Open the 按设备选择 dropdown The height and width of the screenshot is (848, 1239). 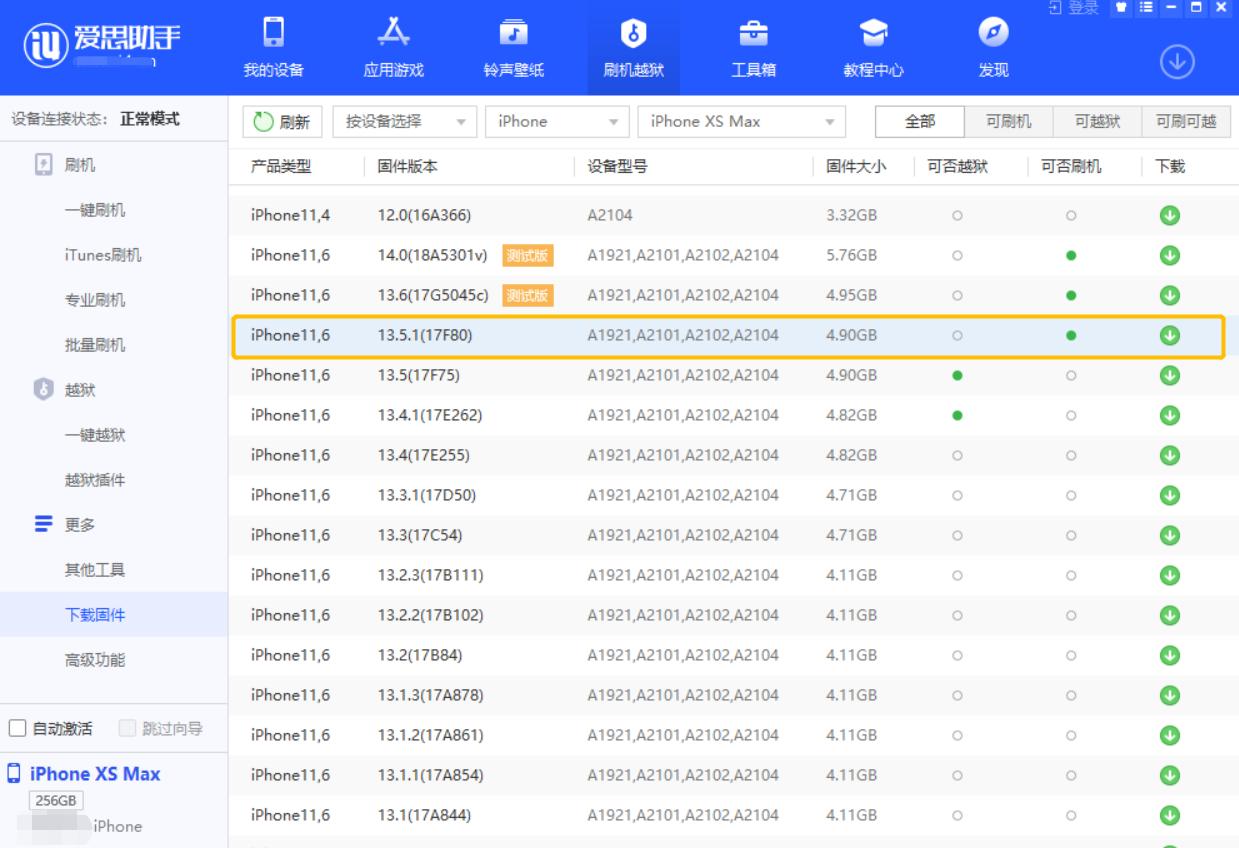pyautogui.click(x=404, y=121)
